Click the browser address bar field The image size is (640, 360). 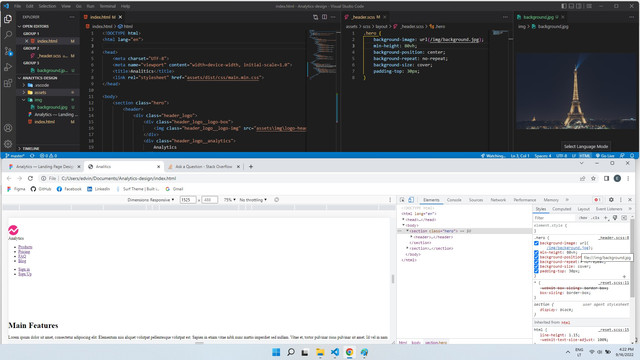coord(310,178)
